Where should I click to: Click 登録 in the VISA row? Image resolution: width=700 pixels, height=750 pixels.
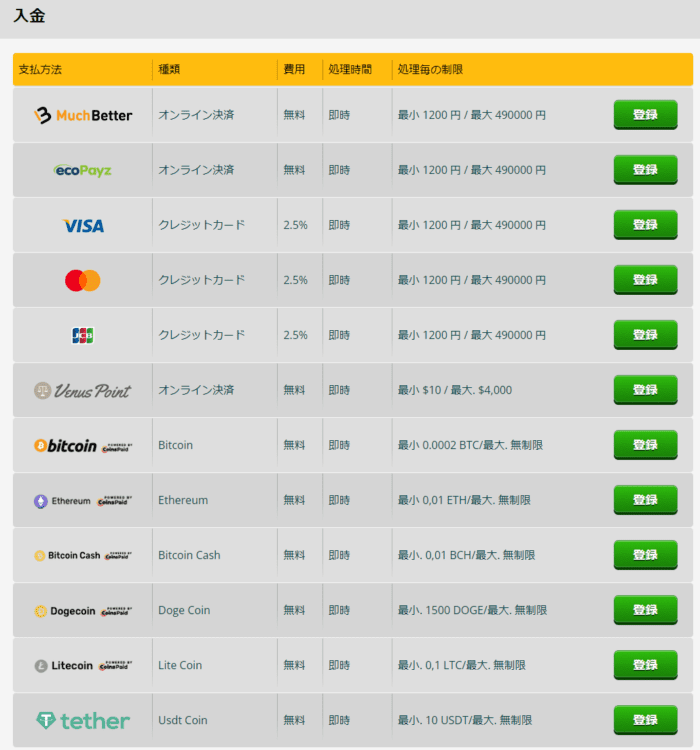(x=645, y=225)
